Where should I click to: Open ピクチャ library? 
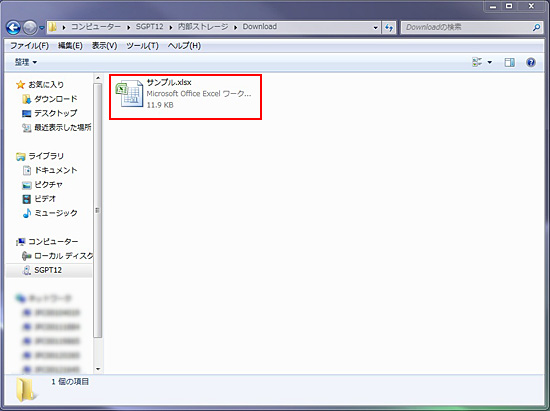pyautogui.click(x=48, y=184)
